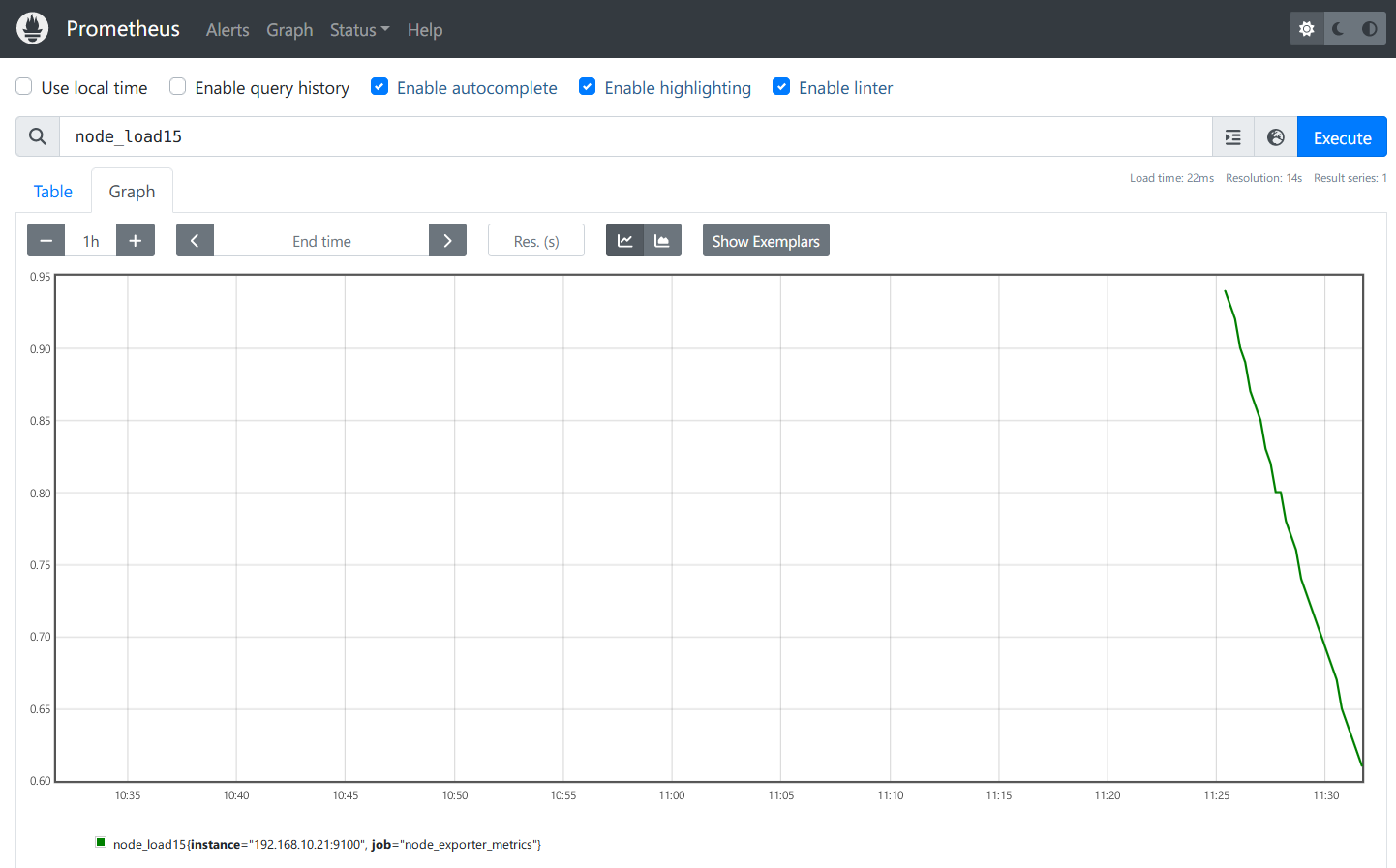Click the Prometheus flame logo
Screen dimensions: 1396x868
click(x=32, y=29)
